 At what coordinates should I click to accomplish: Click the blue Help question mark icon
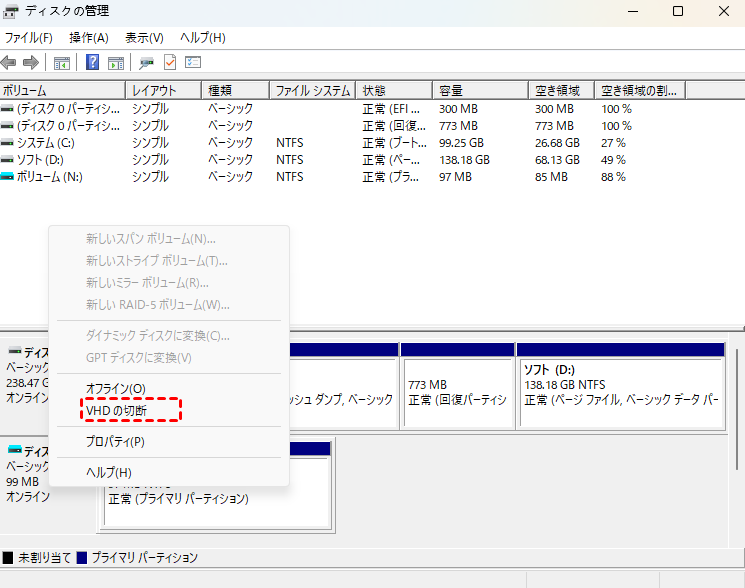pyautogui.click(x=92, y=63)
